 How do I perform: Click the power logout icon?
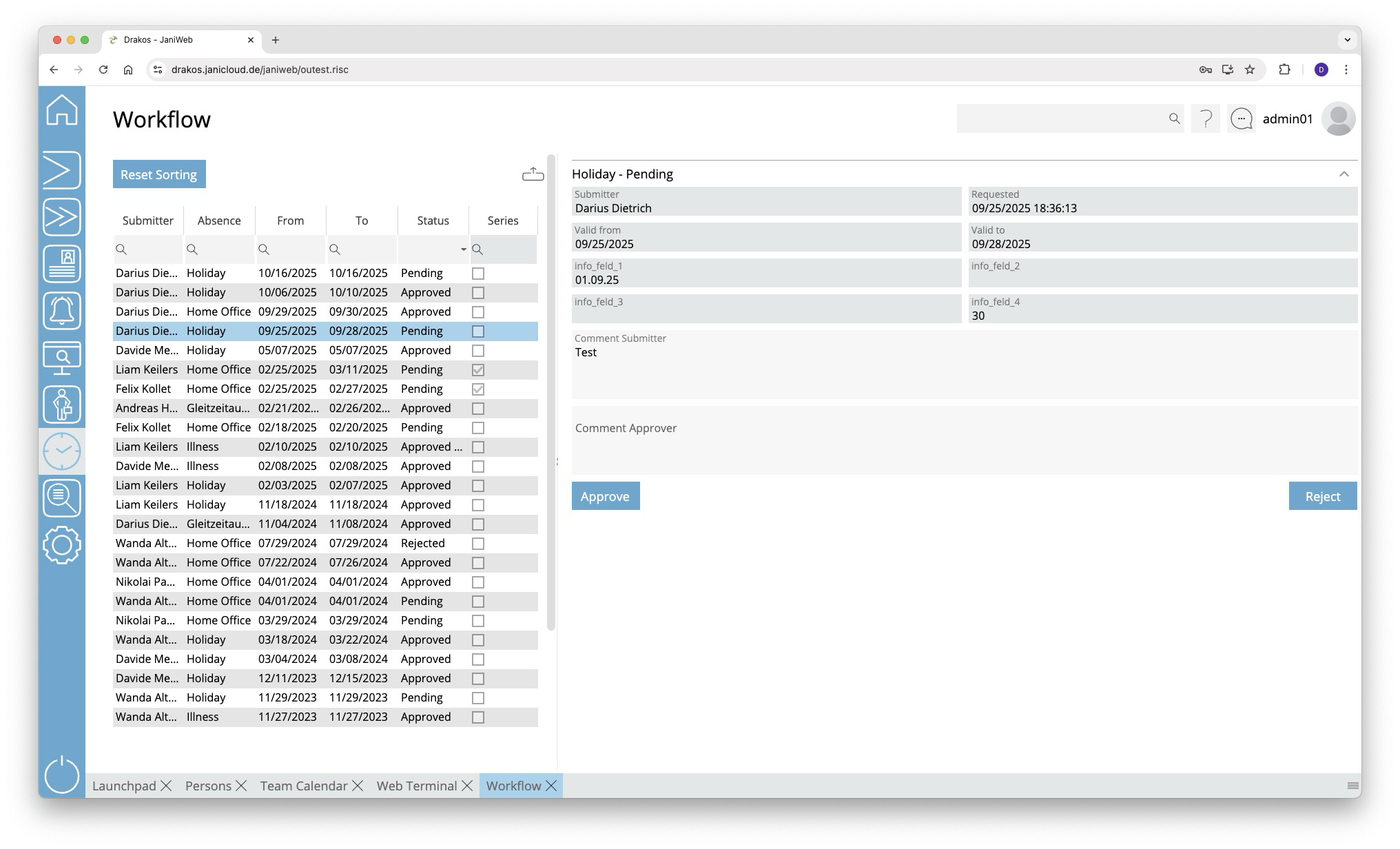tap(62, 775)
